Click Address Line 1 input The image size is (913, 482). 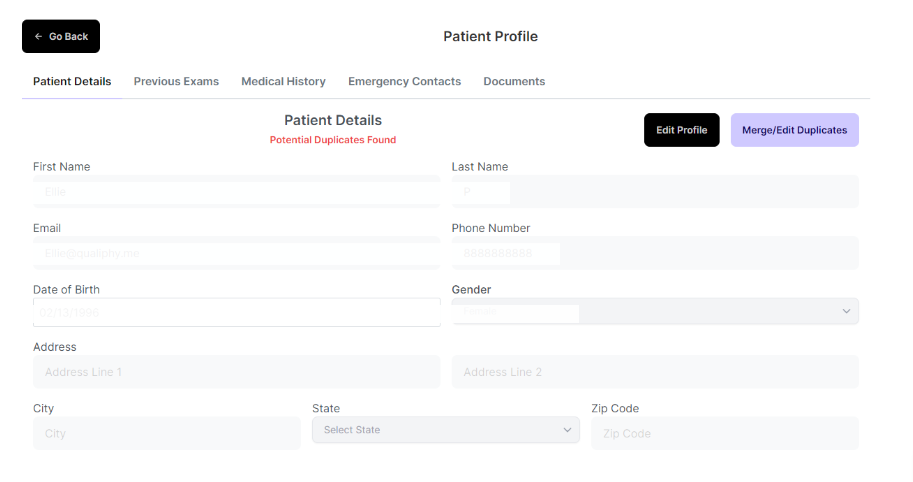pos(236,372)
